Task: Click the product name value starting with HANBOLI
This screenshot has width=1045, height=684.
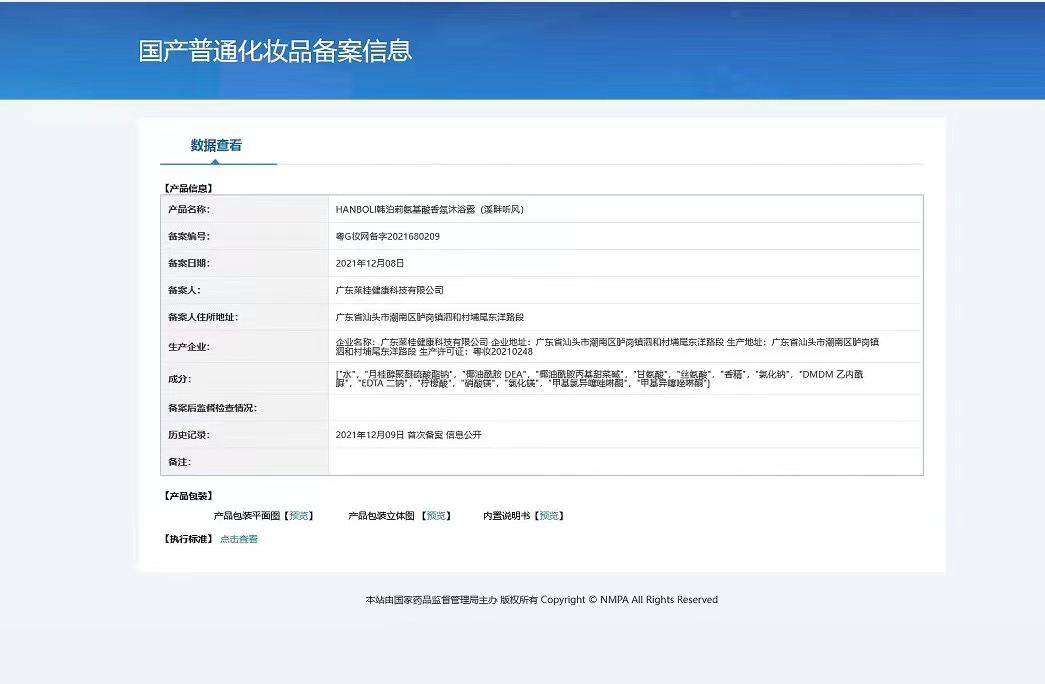Action: (430, 210)
